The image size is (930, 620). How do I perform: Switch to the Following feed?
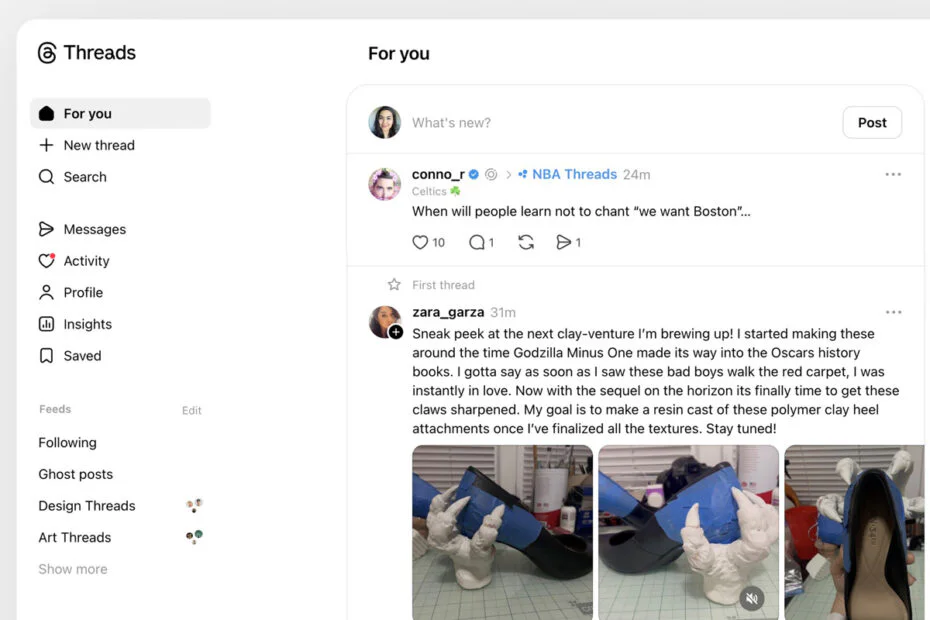pos(67,442)
